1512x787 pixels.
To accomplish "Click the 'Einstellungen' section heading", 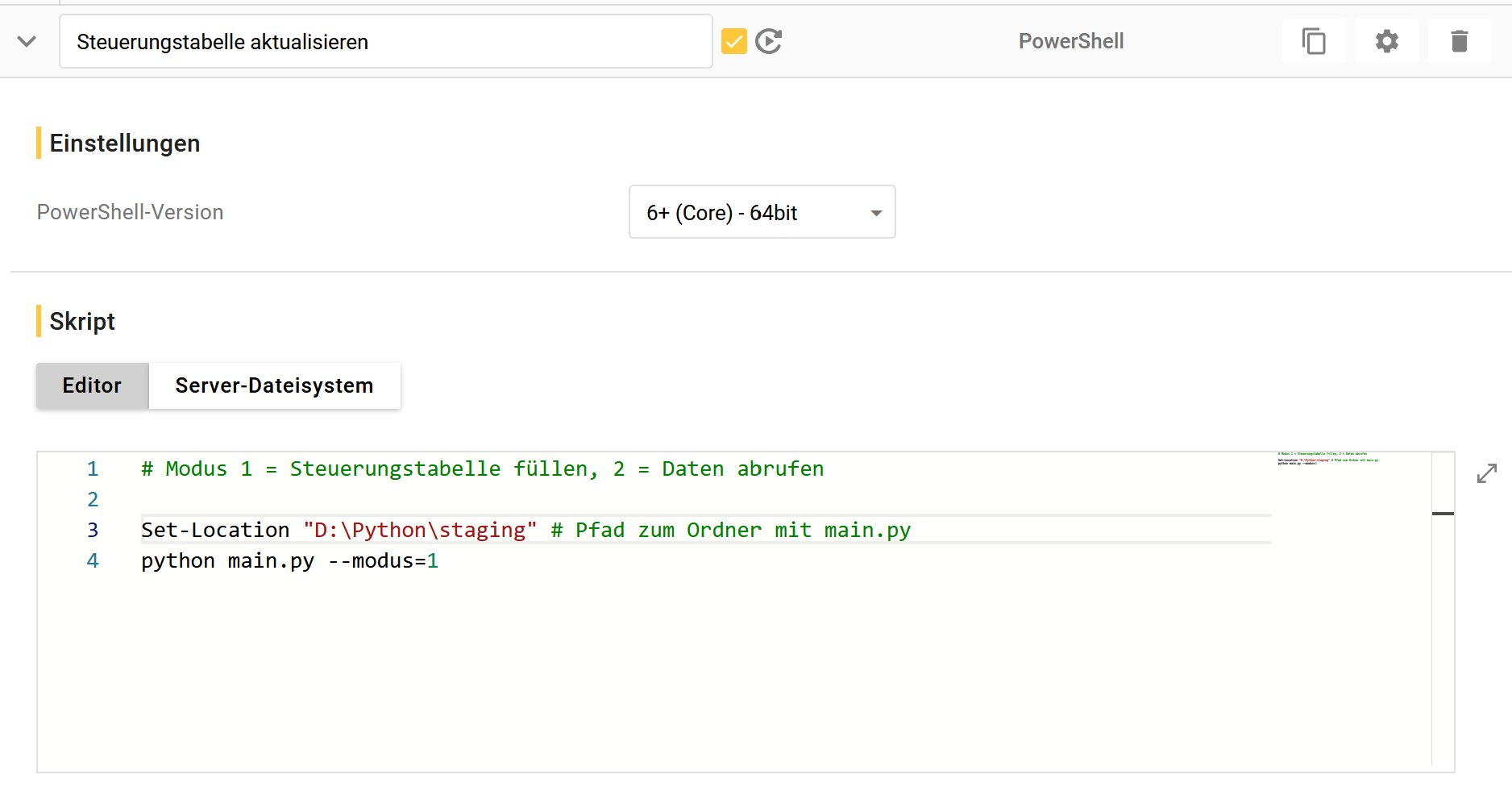I will [x=125, y=144].
